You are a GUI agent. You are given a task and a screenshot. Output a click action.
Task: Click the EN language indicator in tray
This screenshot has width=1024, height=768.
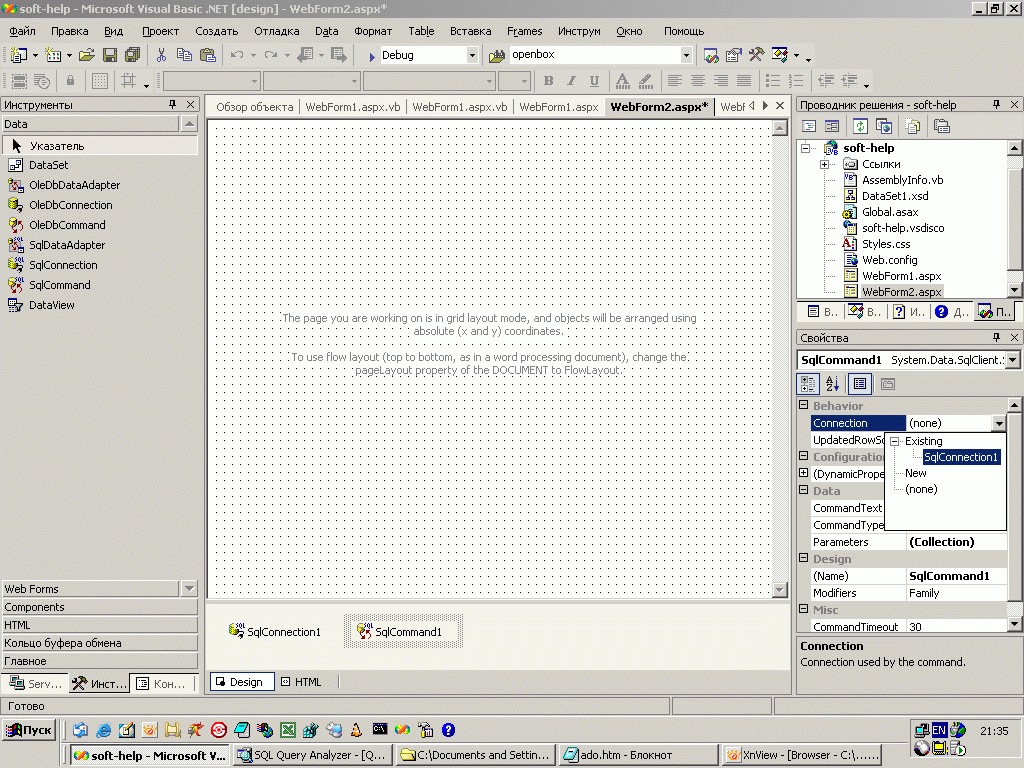point(939,730)
